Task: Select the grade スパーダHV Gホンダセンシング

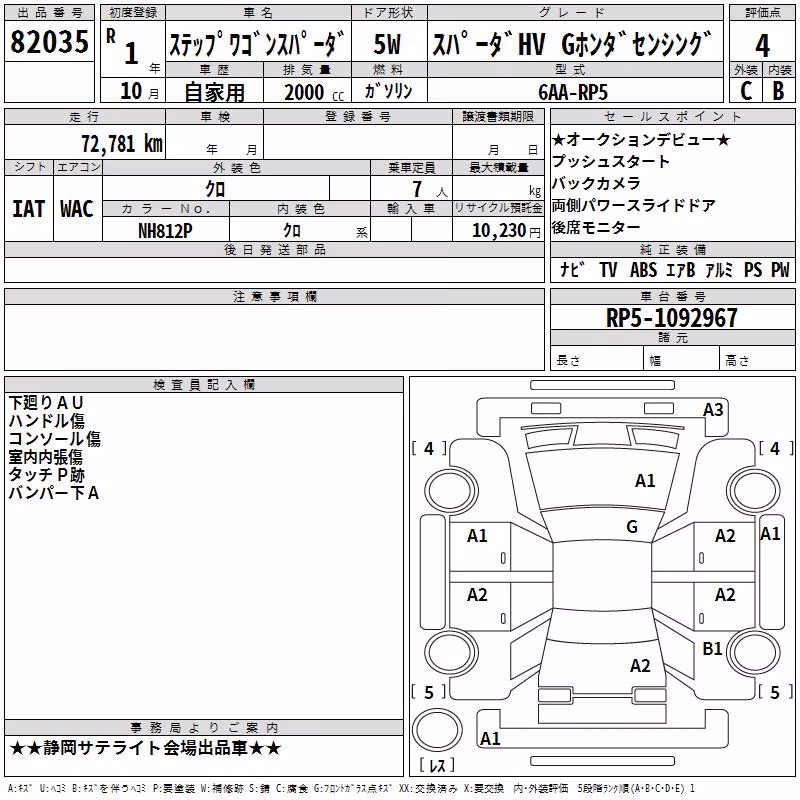Action: click(571, 43)
